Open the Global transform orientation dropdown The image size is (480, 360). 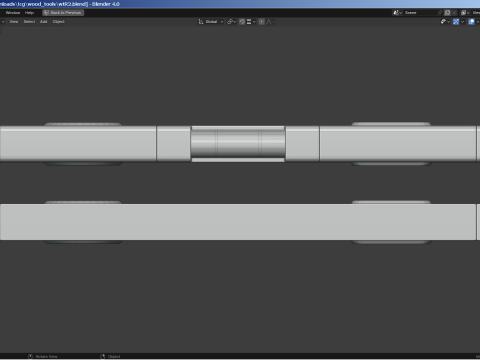211,22
